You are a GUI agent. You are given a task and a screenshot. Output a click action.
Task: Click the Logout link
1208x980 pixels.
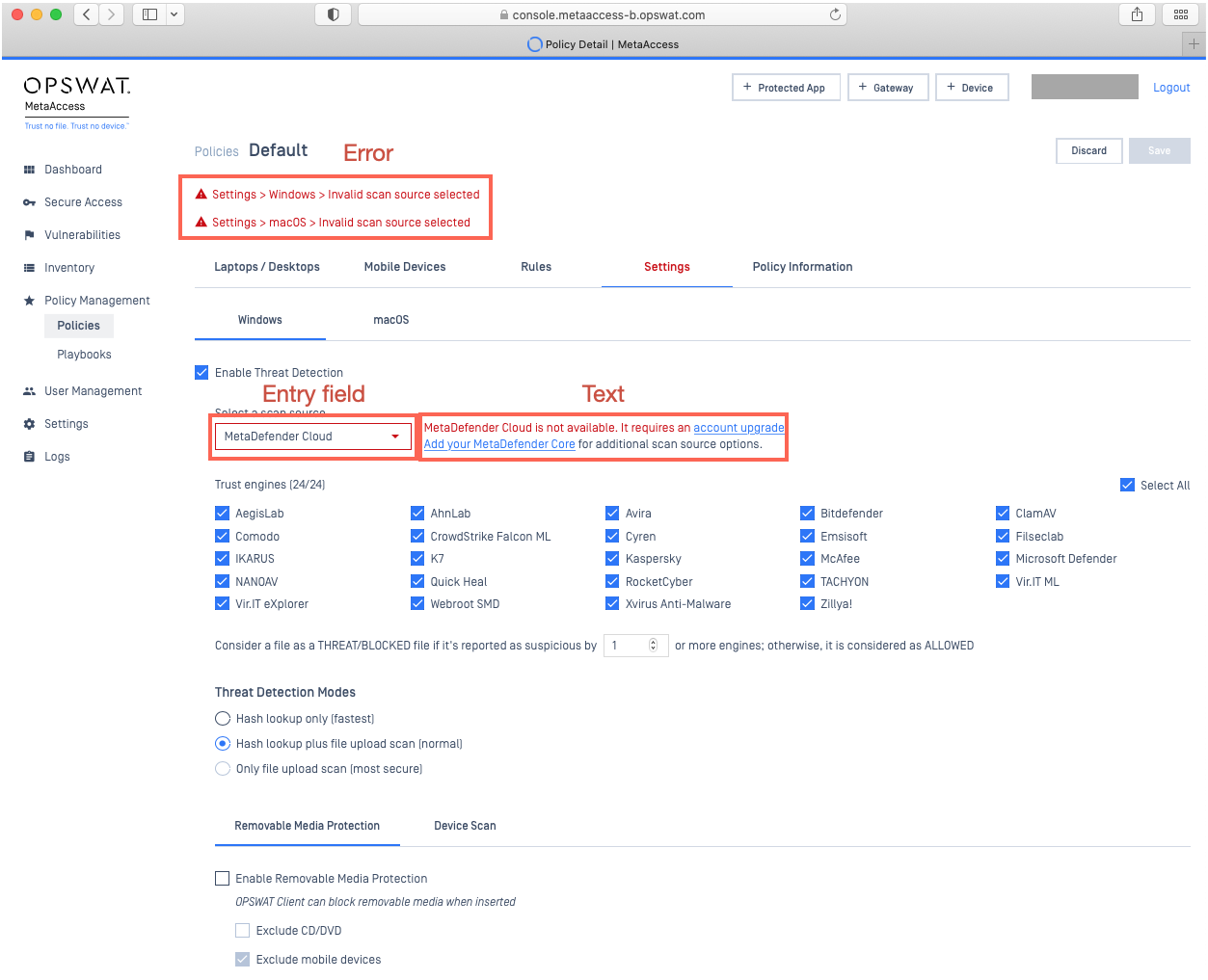pos(1171,88)
